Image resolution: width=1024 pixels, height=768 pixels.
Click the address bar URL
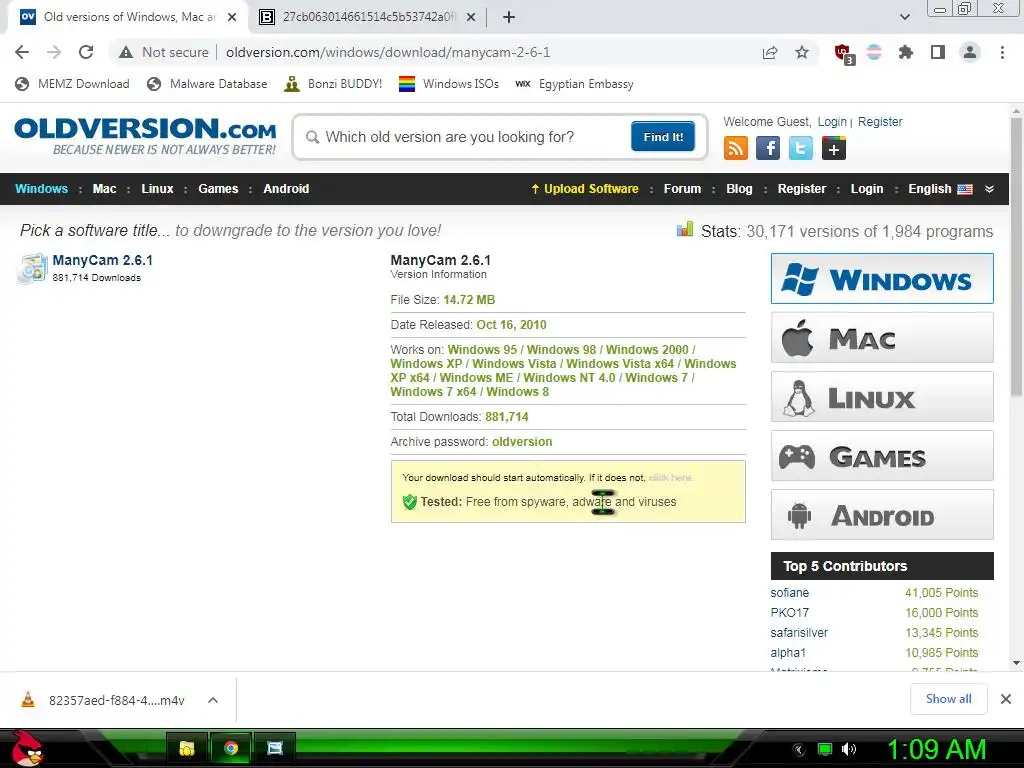point(388,52)
